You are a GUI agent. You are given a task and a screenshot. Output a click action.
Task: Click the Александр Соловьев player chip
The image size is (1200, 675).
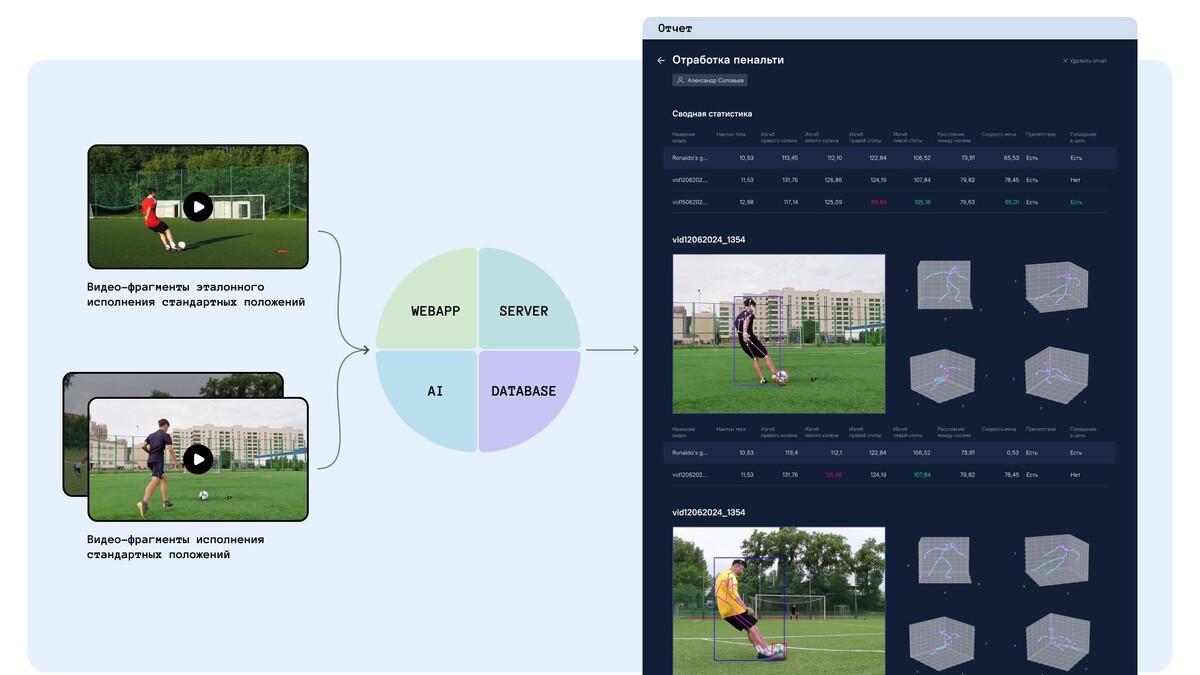(710, 80)
